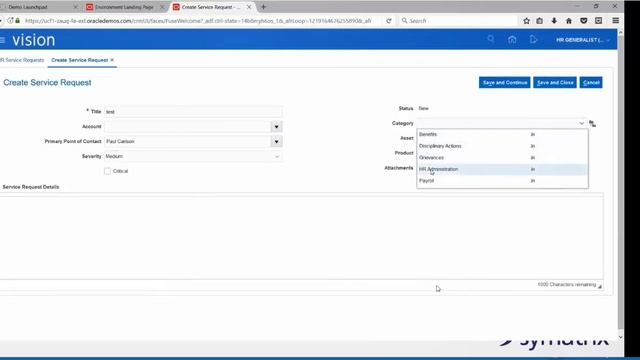Image resolution: width=640 pixels, height=360 pixels.
Task: Choose Benefits from the category list
Action: pyautogui.click(x=502, y=134)
